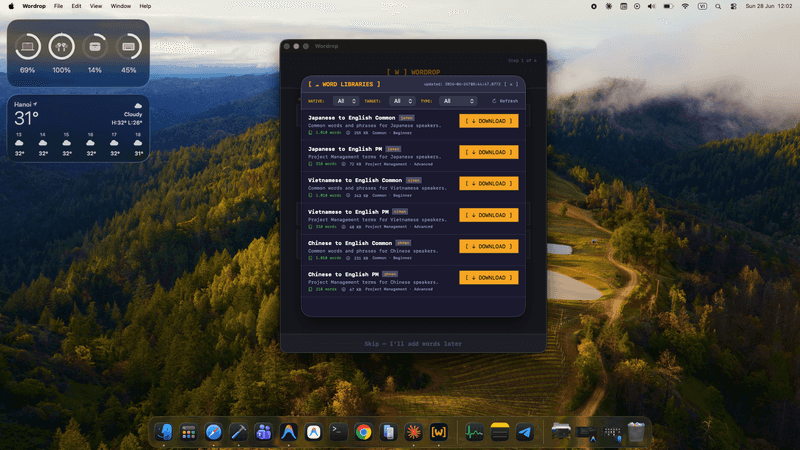Image resolution: width=800 pixels, height=450 pixels.
Task: Open Terminal from the Dock
Action: point(338,432)
